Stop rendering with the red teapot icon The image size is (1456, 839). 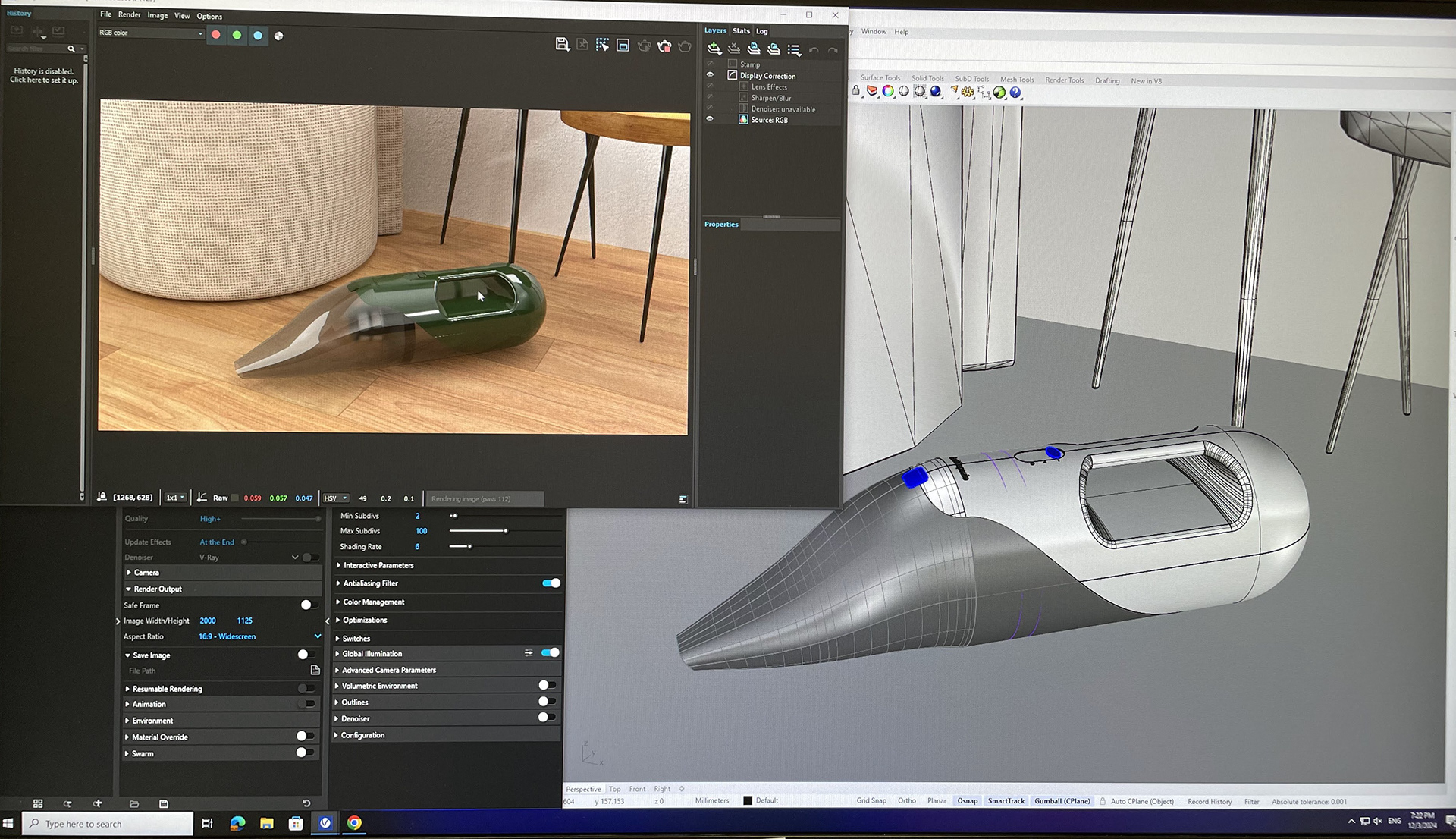[x=664, y=46]
